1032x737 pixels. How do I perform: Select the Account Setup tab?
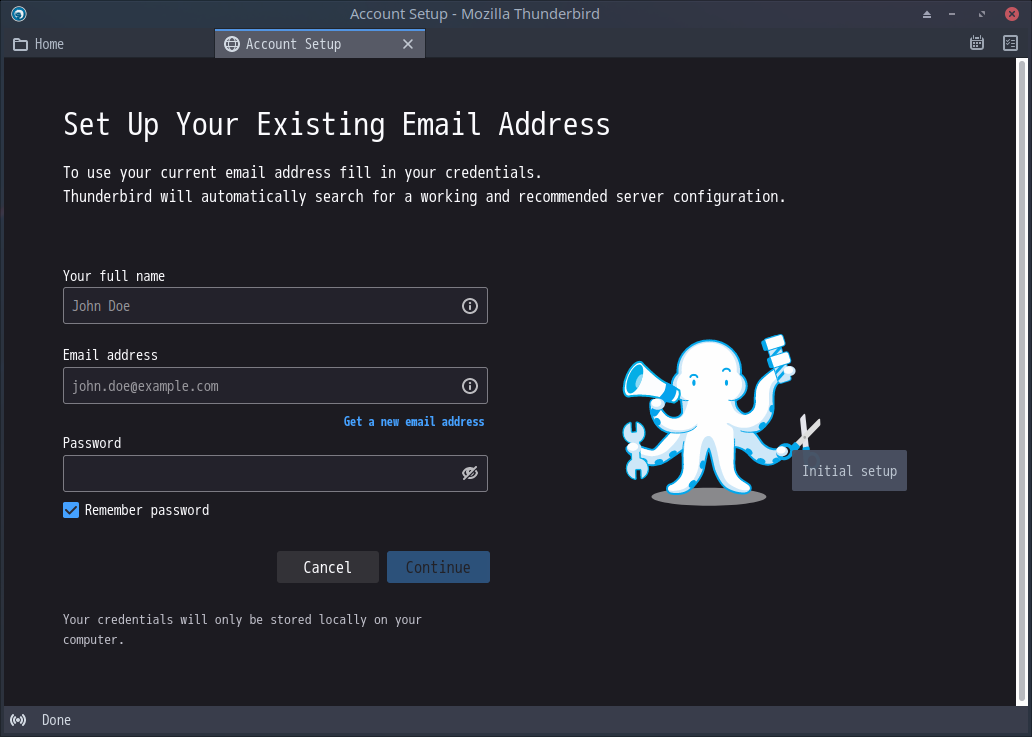pos(320,44)
